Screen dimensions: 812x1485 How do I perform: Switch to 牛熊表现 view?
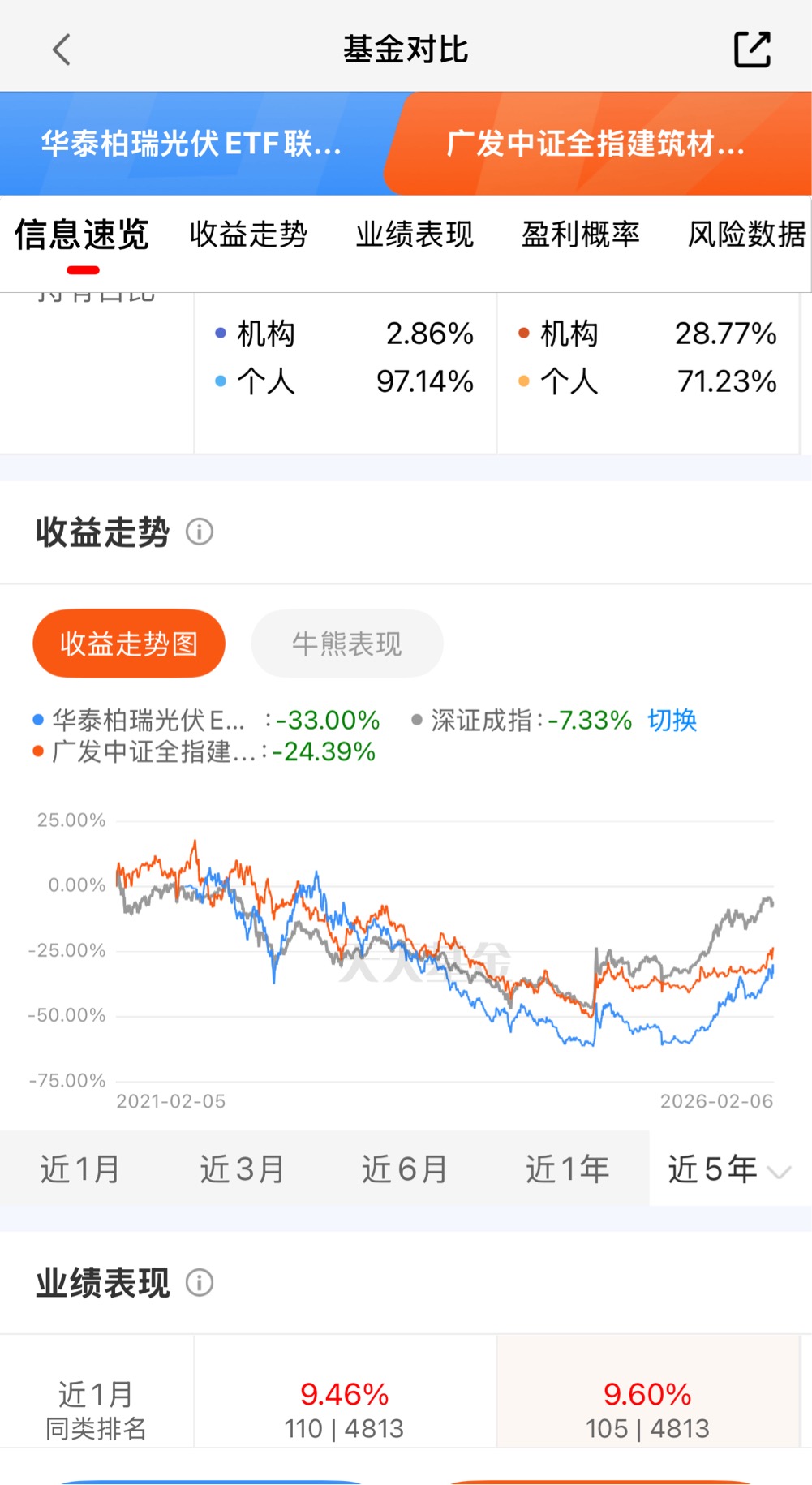[x=347, y=643]
